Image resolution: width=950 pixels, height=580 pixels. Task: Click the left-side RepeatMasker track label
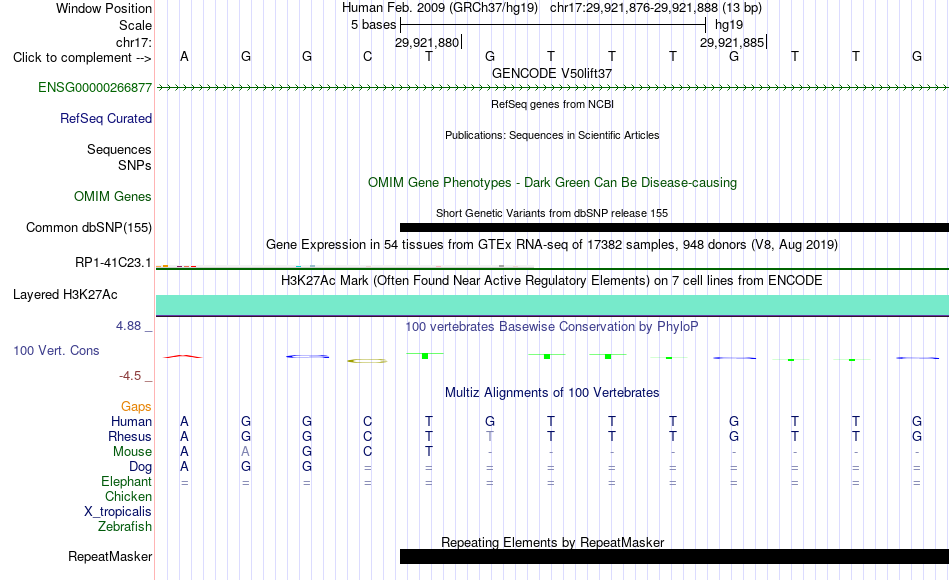(110, 556)
